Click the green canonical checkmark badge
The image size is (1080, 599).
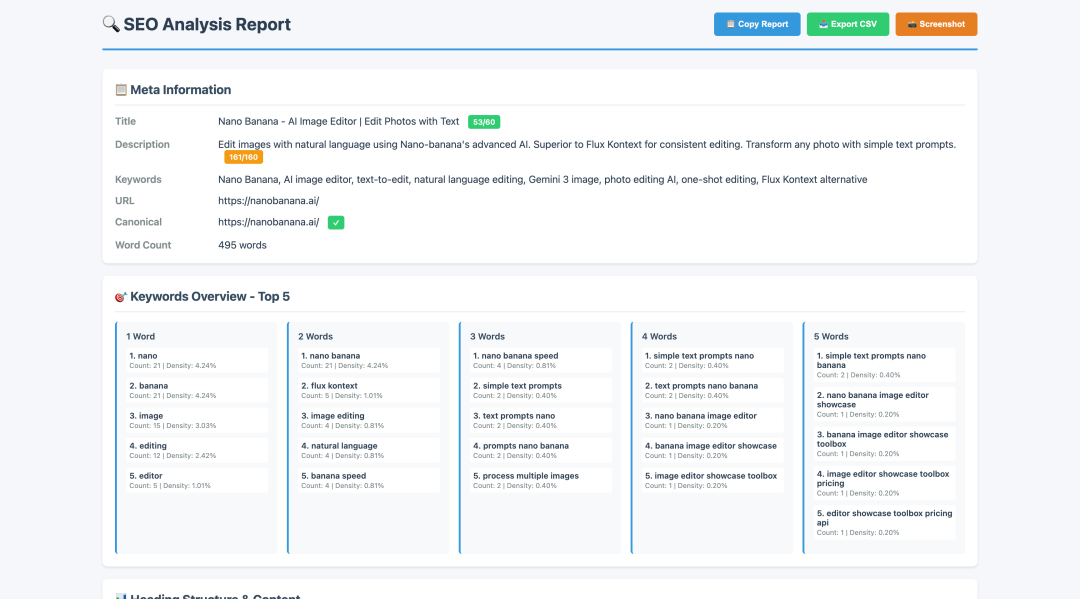click(x=336, y=222)
